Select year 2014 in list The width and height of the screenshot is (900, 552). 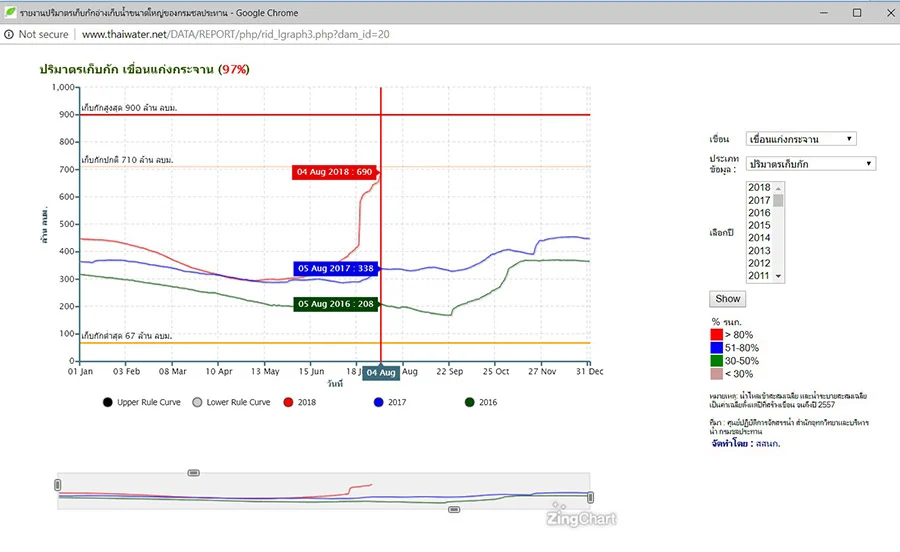759,238
